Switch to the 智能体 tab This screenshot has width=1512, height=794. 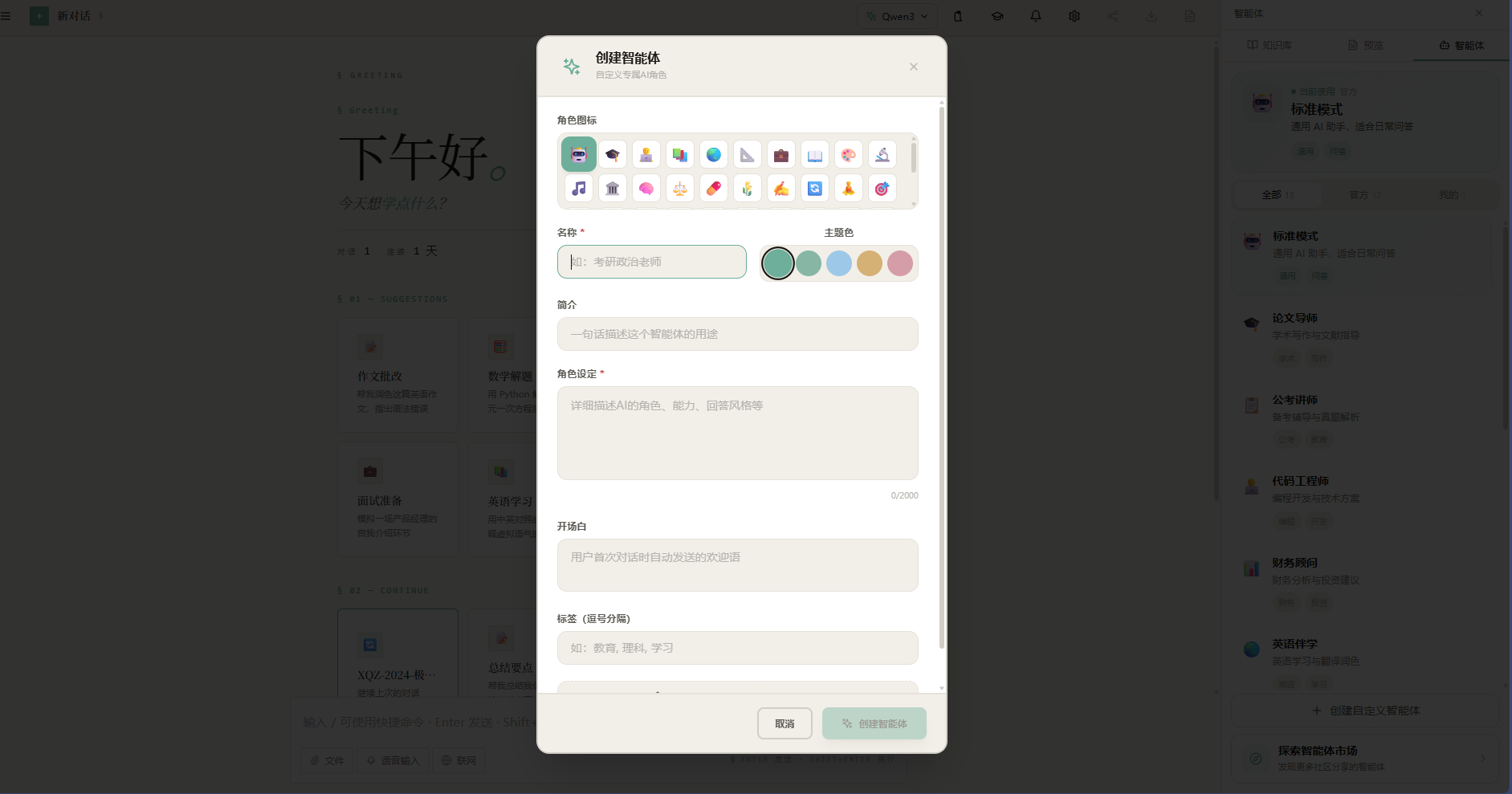(x=1462, y=46)
